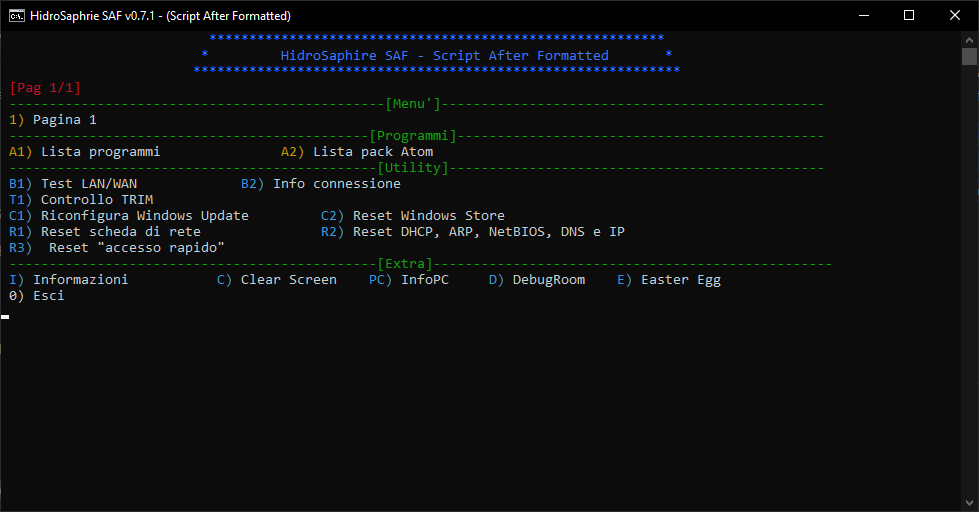The height and width of the screenshot is (512, 979).
Task: Click the '[Utility]' section label
Action: click(x=413, y=167)
